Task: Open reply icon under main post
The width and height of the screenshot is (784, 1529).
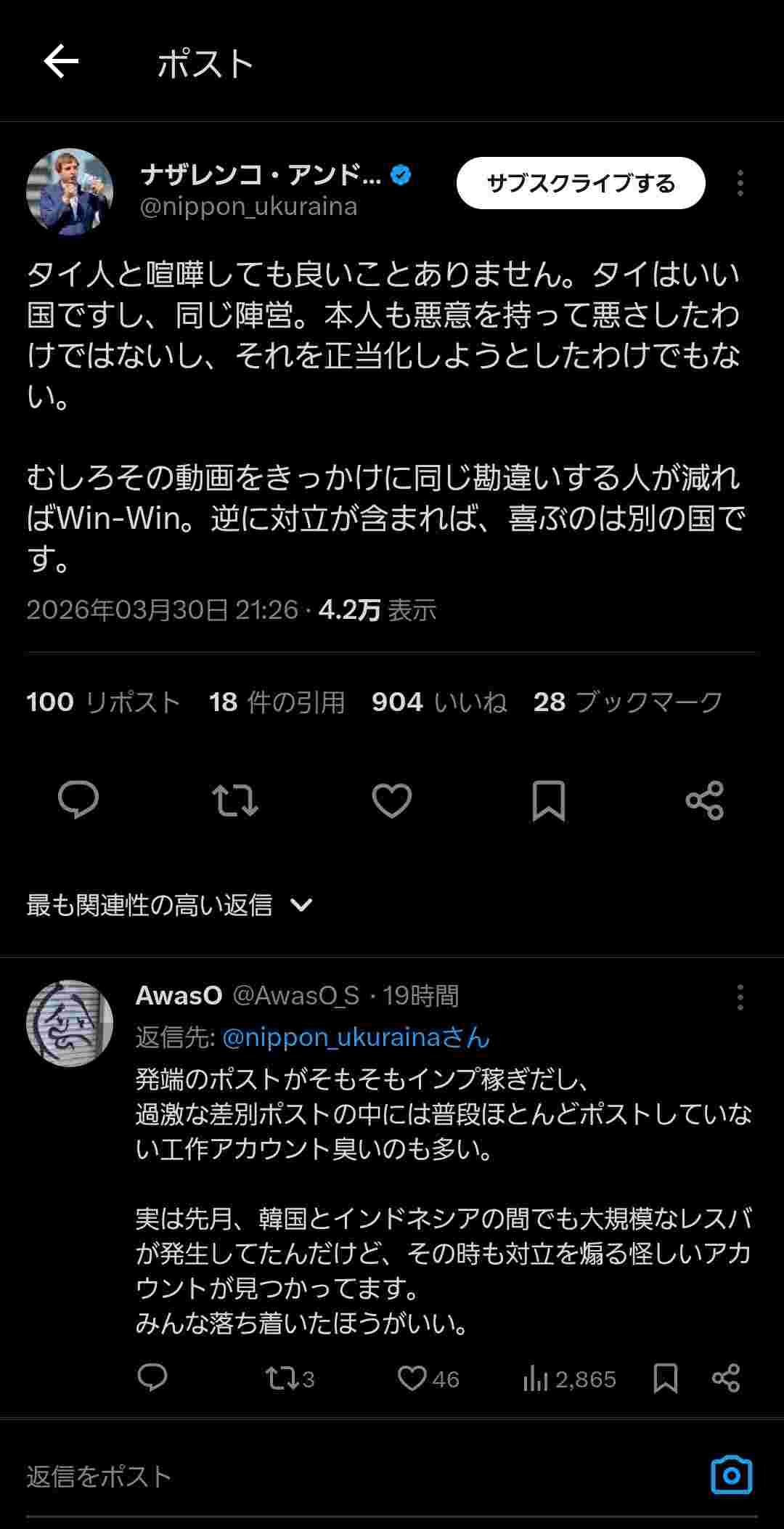Action: coord(78,800)
